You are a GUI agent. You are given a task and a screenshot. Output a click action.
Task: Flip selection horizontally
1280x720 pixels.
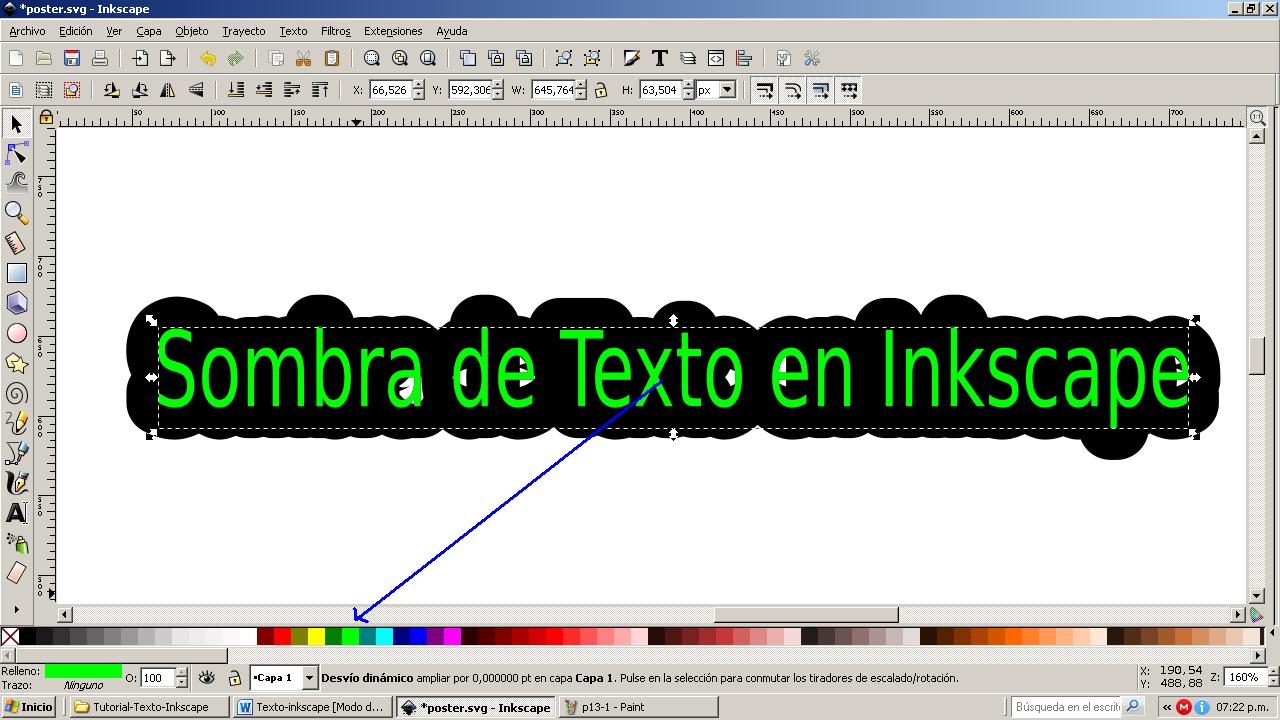[x=168, y=90]
